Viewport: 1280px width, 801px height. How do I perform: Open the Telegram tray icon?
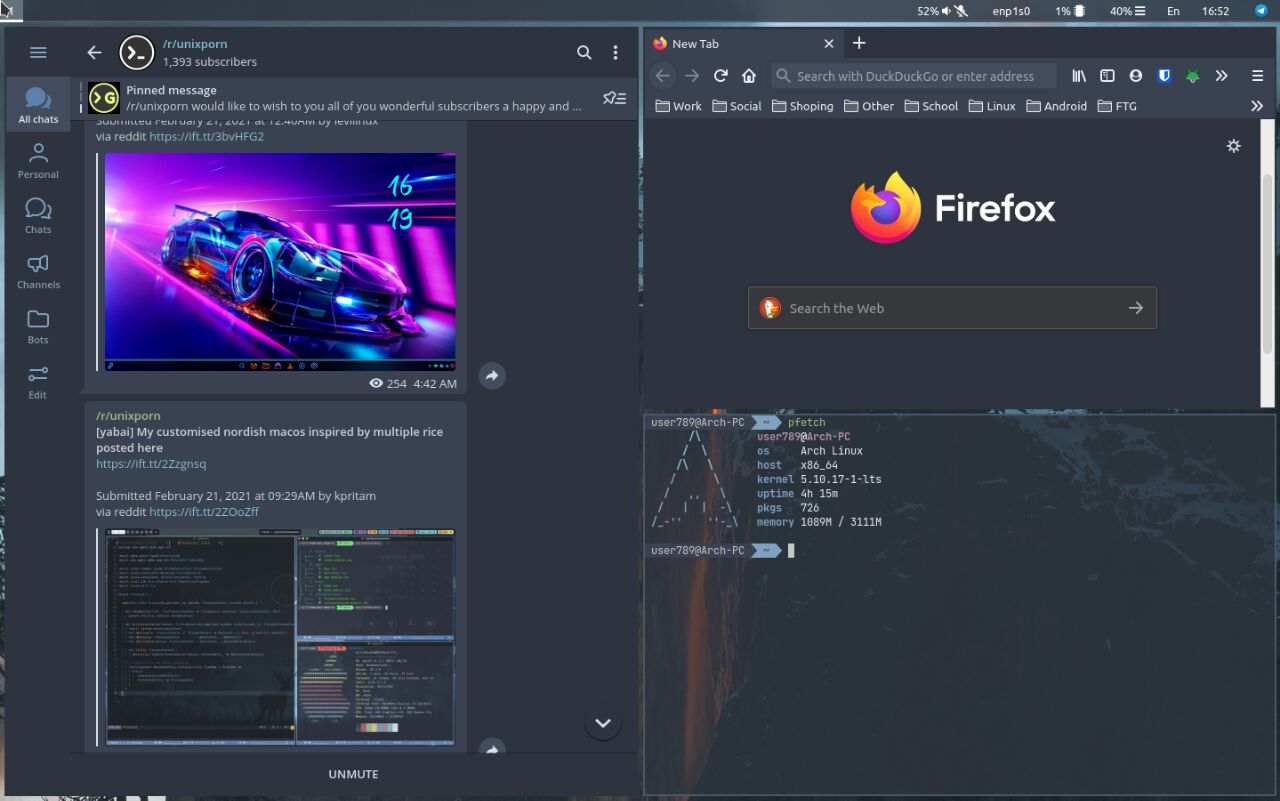(1261, 11)
